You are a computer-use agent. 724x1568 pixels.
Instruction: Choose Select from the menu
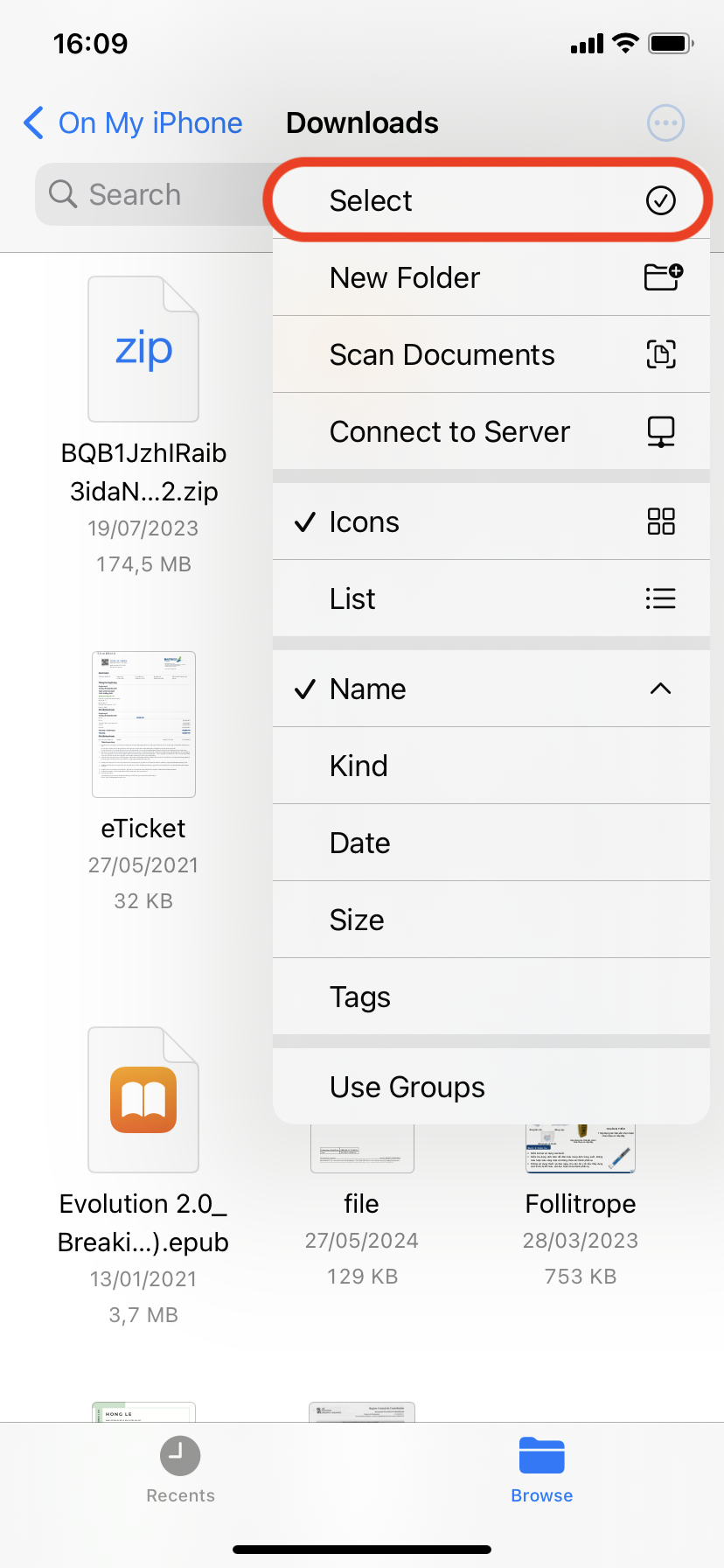491,200
